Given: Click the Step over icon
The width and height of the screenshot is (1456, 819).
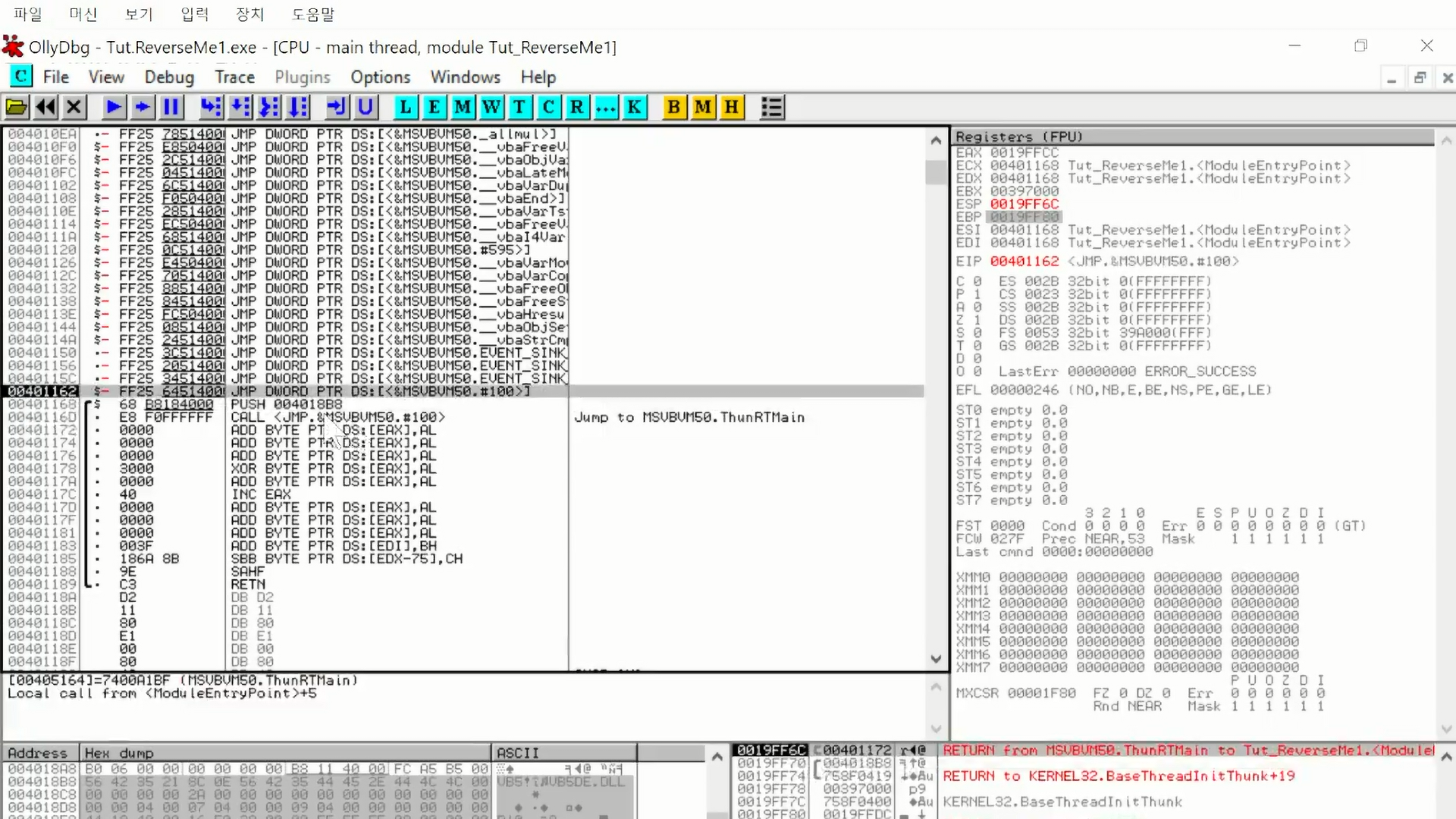Looking at the screenshot, I should 240,108.
